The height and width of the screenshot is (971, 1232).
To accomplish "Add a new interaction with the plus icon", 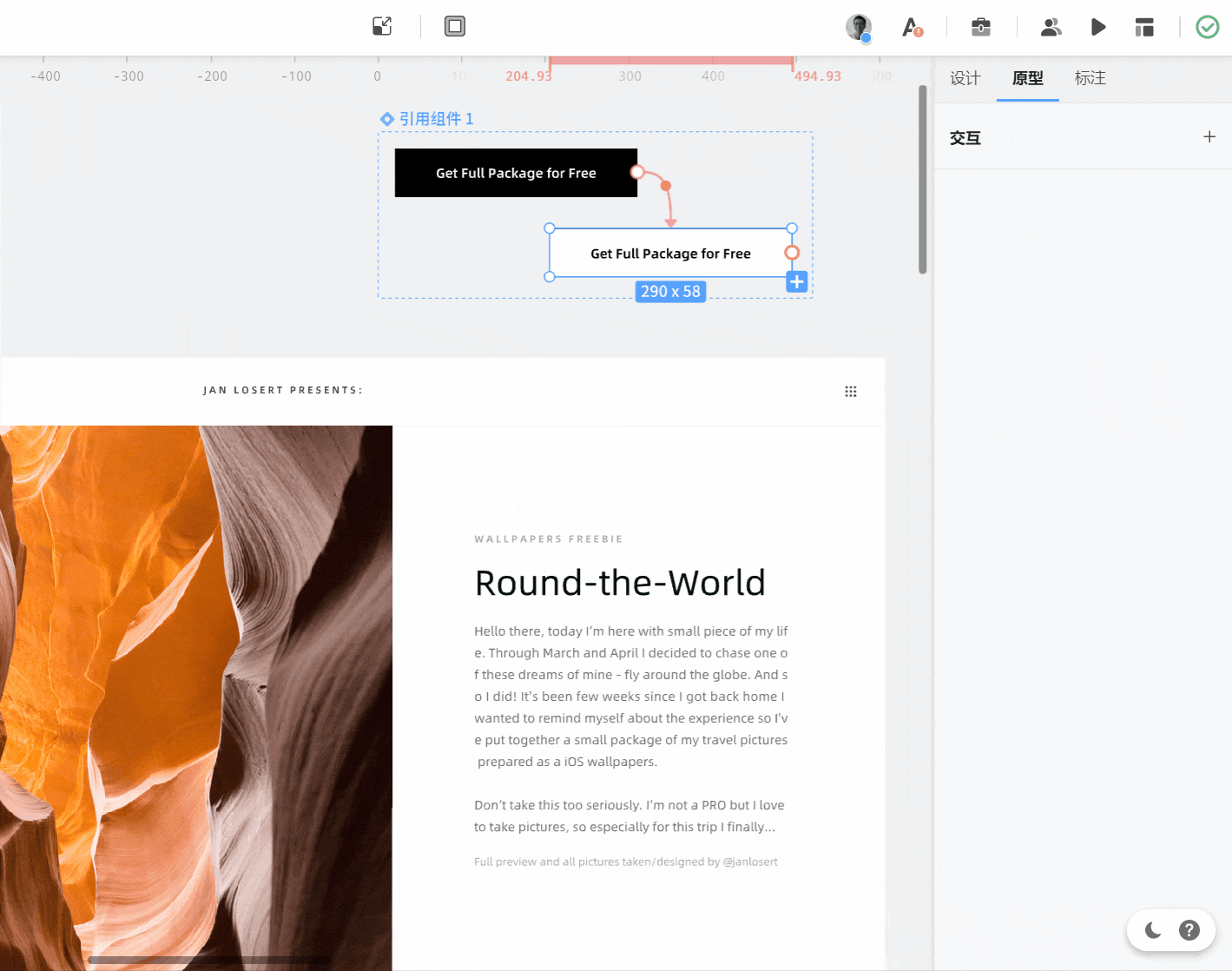I will (1209, 137).
